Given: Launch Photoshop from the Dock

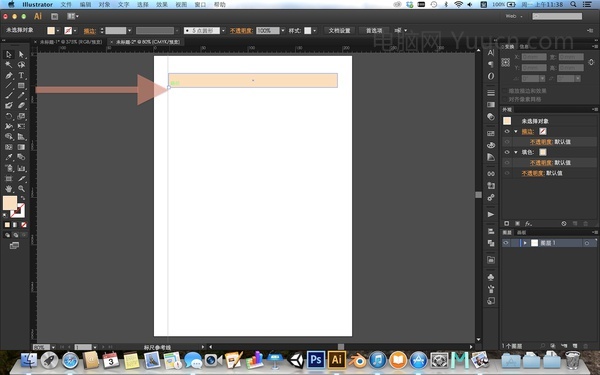Looking at the screenshot, I should pos(316,360).
